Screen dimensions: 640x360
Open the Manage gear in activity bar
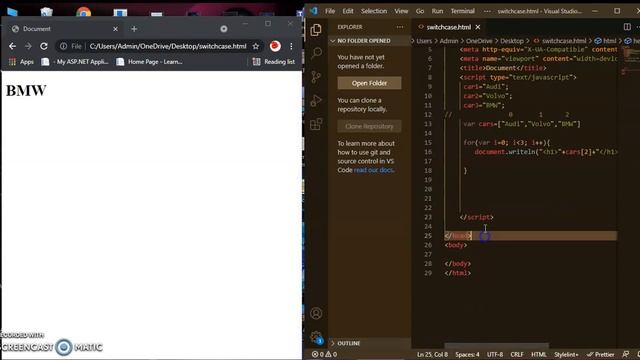[316, 337]
